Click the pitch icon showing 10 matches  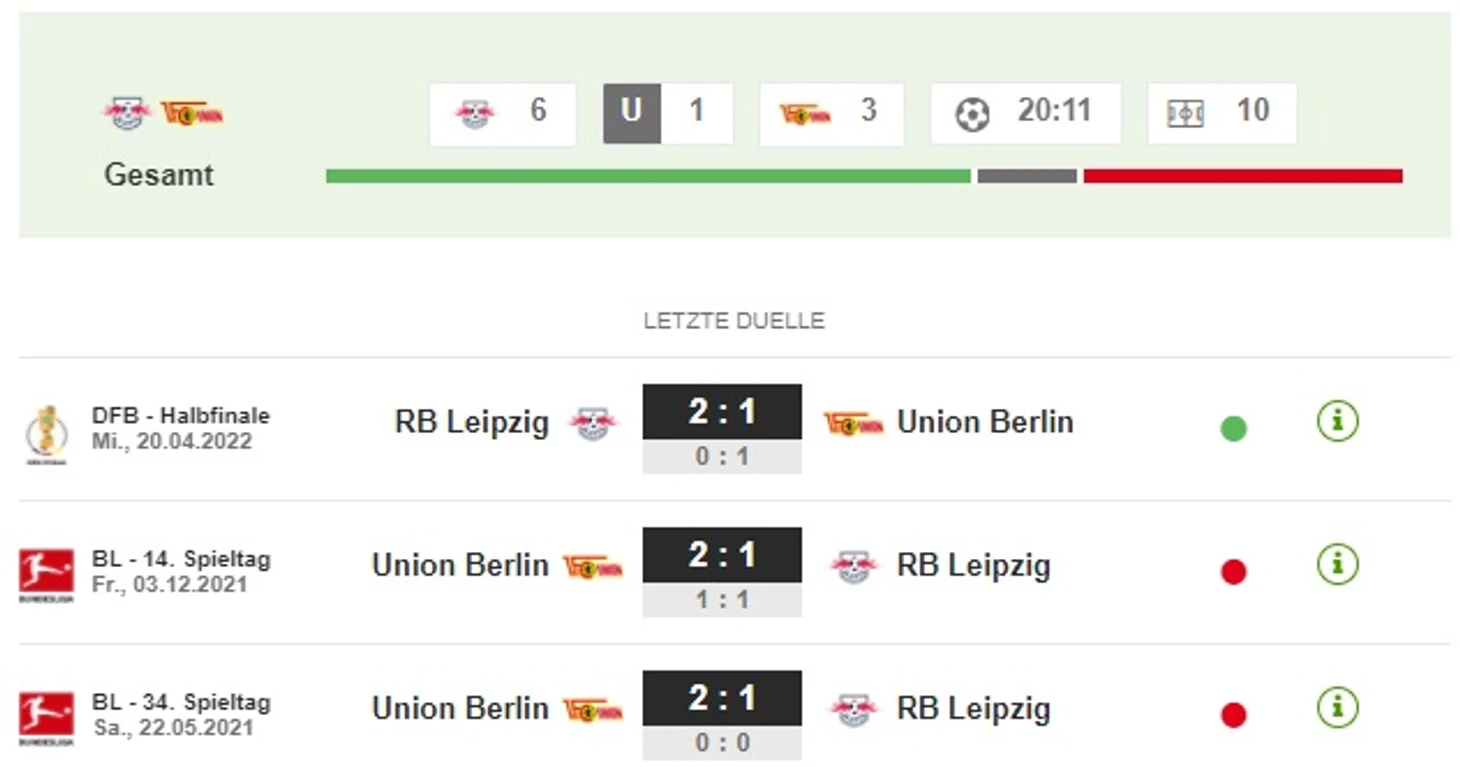click(1185, 114)
